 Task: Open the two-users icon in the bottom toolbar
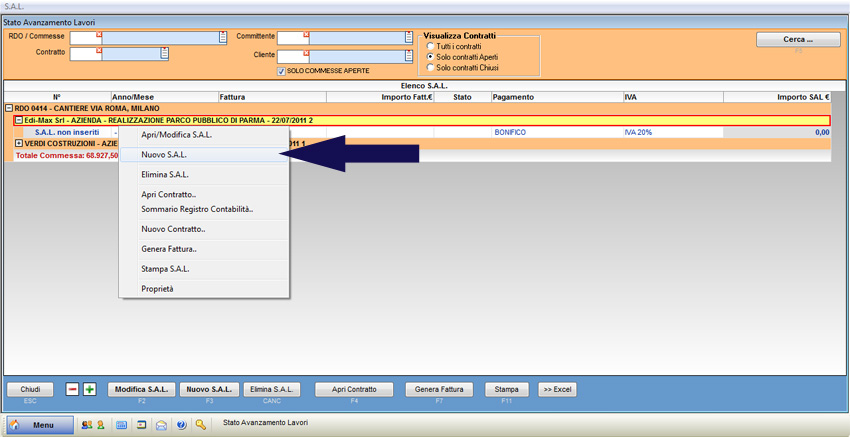click(87, 425)
